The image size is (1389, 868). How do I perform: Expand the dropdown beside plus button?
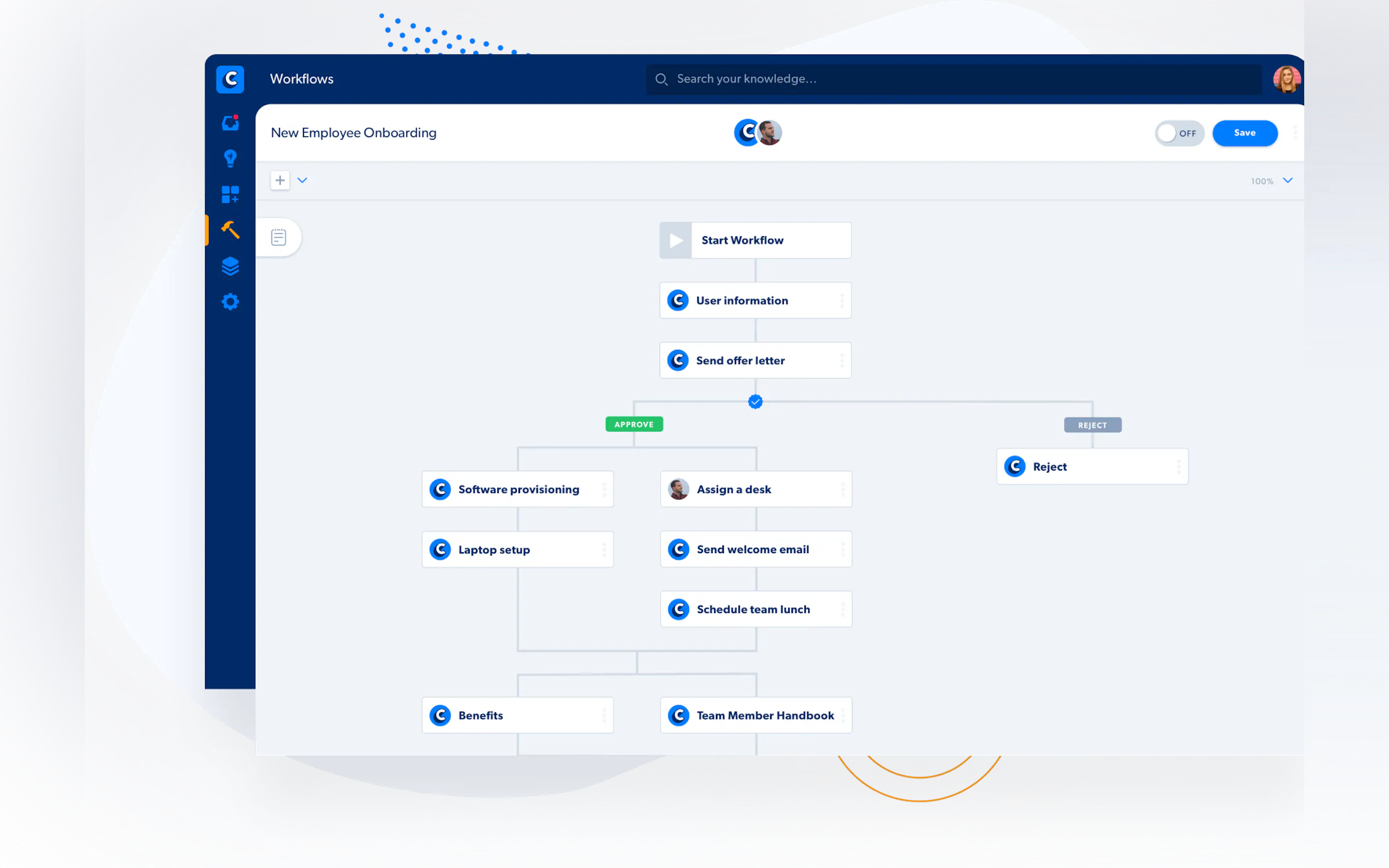302,180
